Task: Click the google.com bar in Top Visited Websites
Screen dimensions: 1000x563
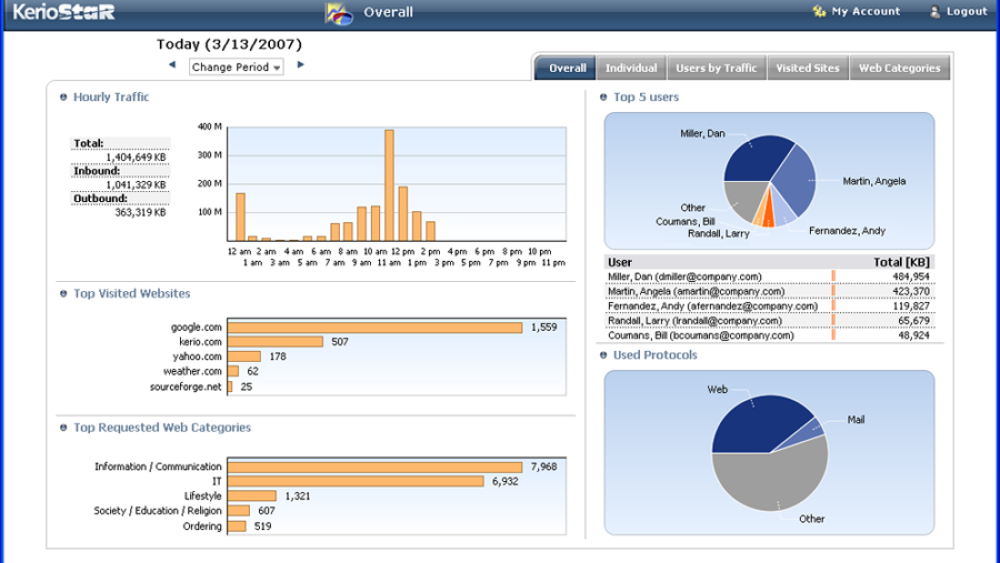Action: click(x=375, y=327)
